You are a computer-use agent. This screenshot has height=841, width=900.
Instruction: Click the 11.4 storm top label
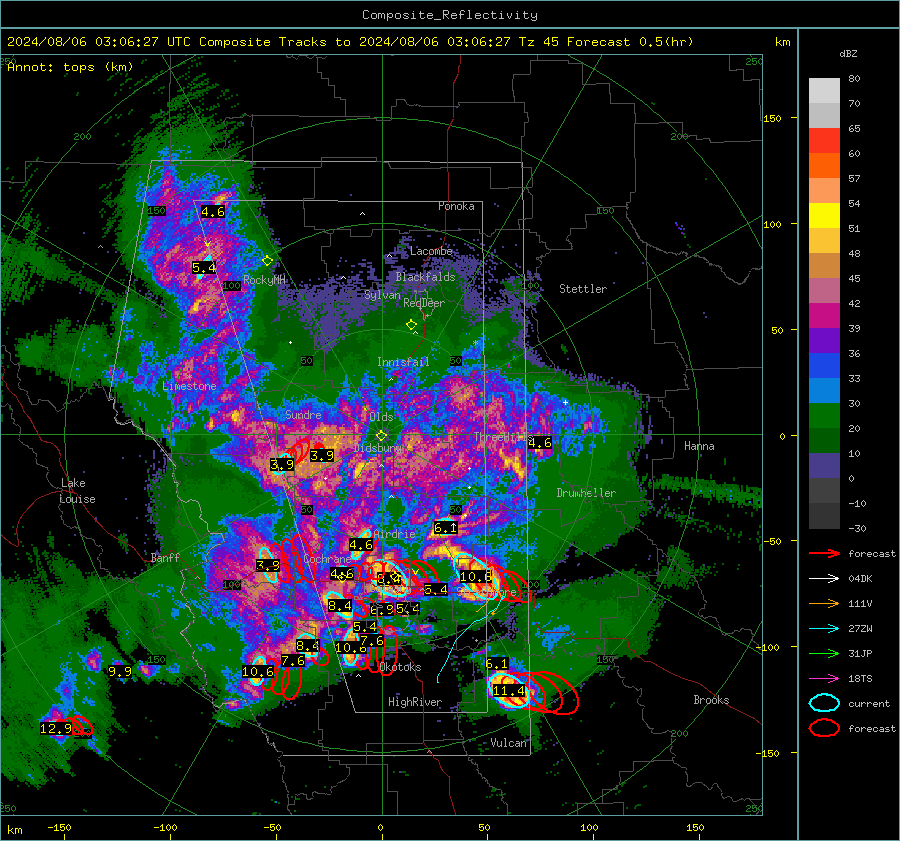[x=509, y=691]
